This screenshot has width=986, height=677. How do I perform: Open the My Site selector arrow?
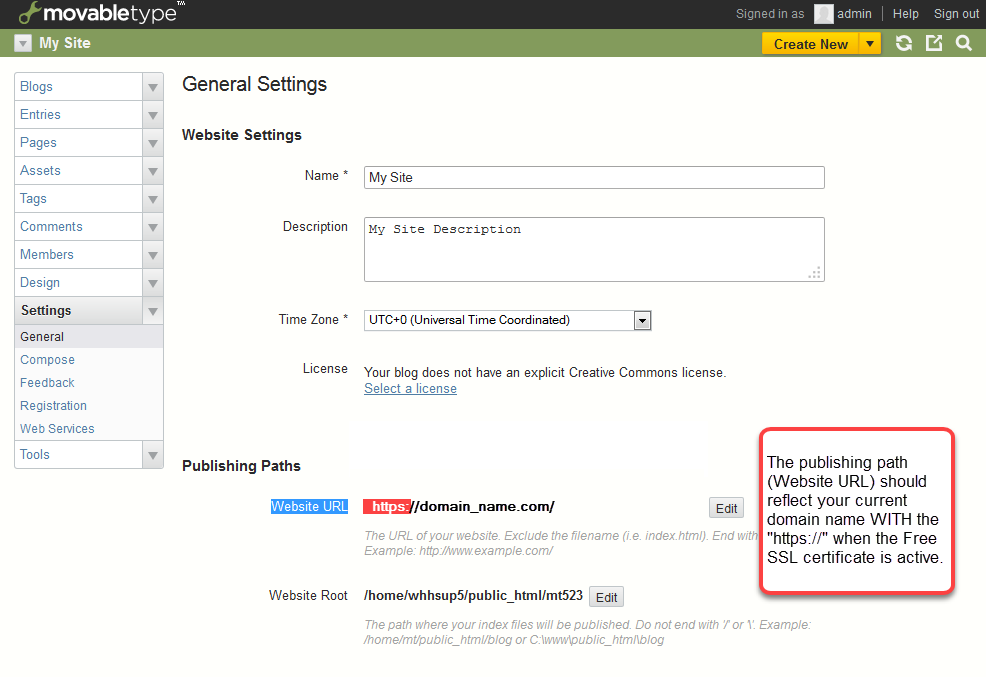click(23, 43)
